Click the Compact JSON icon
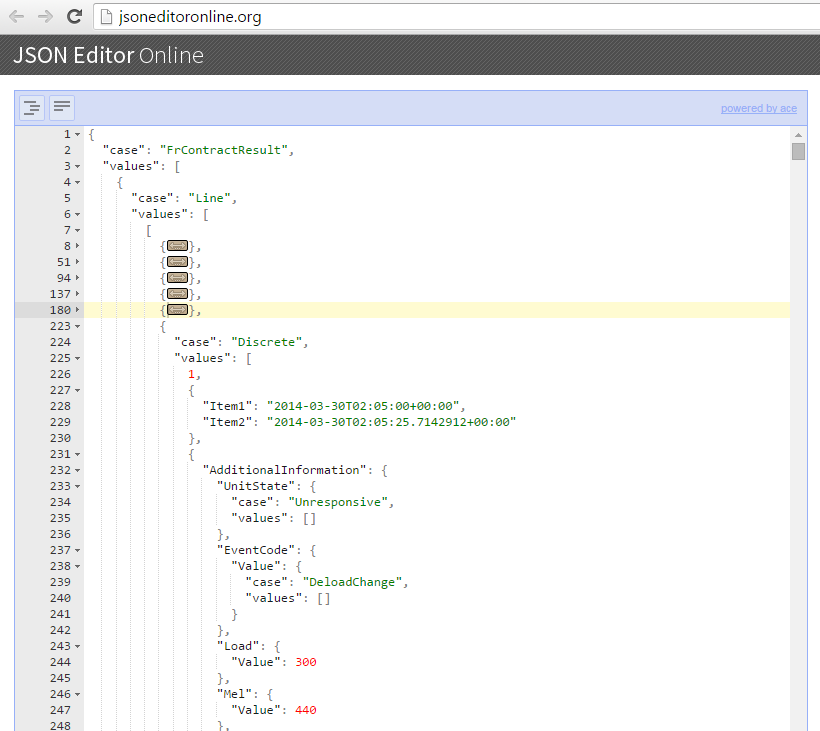The width and height of the screenshot is (820, 731). pos(61,107)
